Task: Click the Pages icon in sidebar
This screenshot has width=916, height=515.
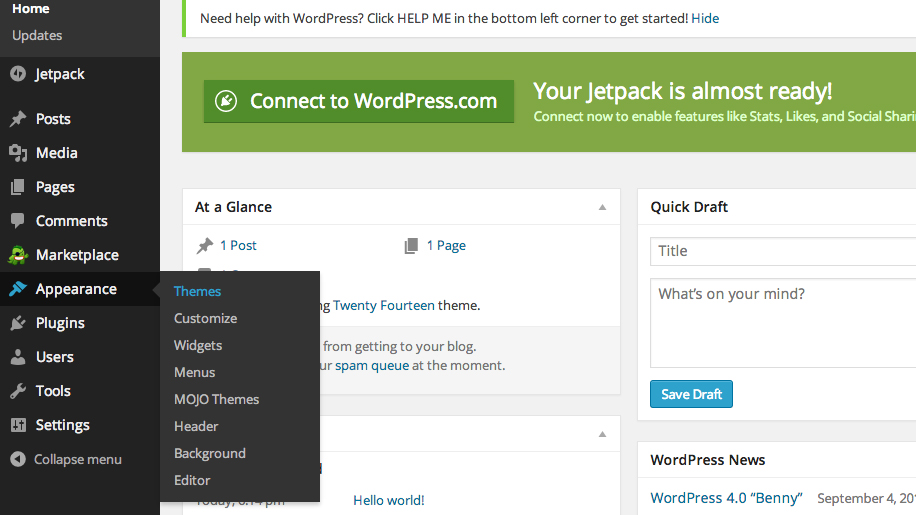Action: click(x=18, y=187)
